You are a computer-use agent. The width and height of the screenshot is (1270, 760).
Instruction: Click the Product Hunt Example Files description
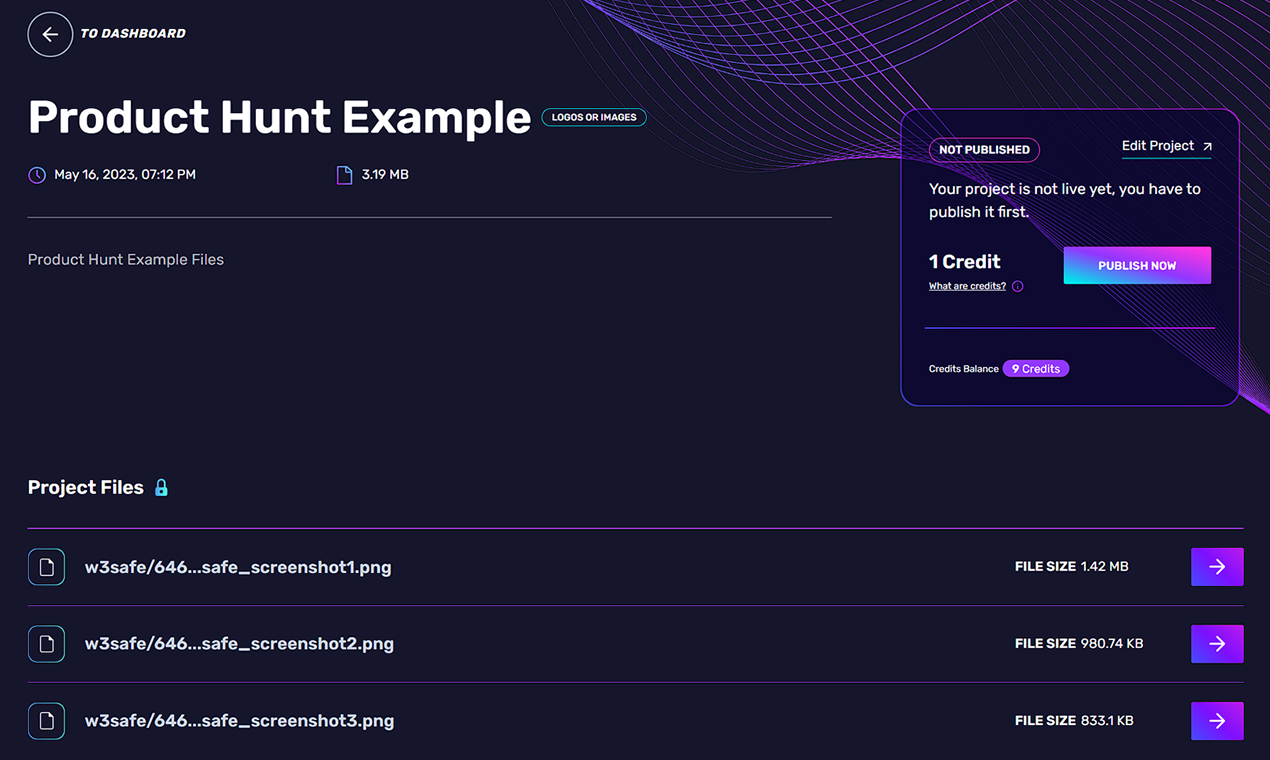click(x=126, y=260)
